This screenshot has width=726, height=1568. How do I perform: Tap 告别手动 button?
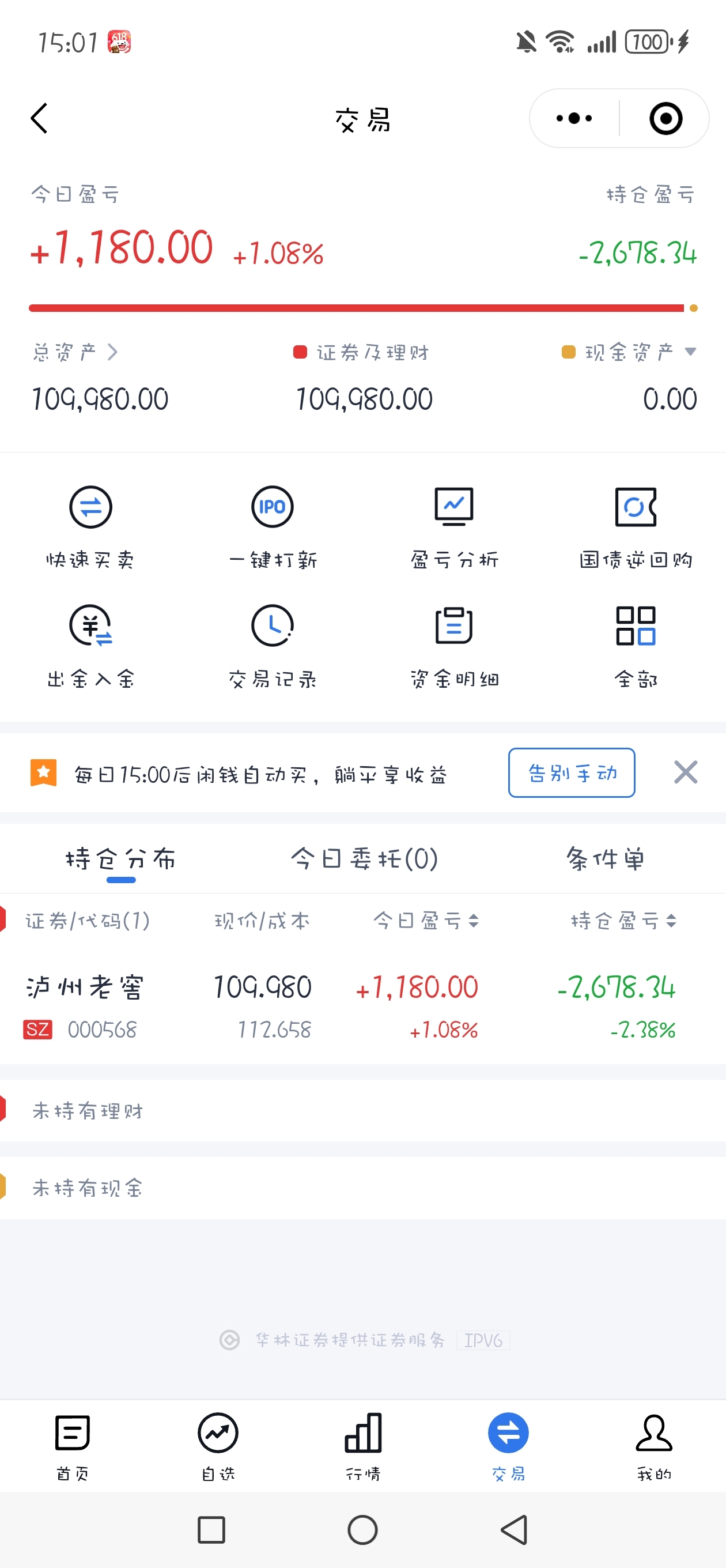click(x=572, y=772)
